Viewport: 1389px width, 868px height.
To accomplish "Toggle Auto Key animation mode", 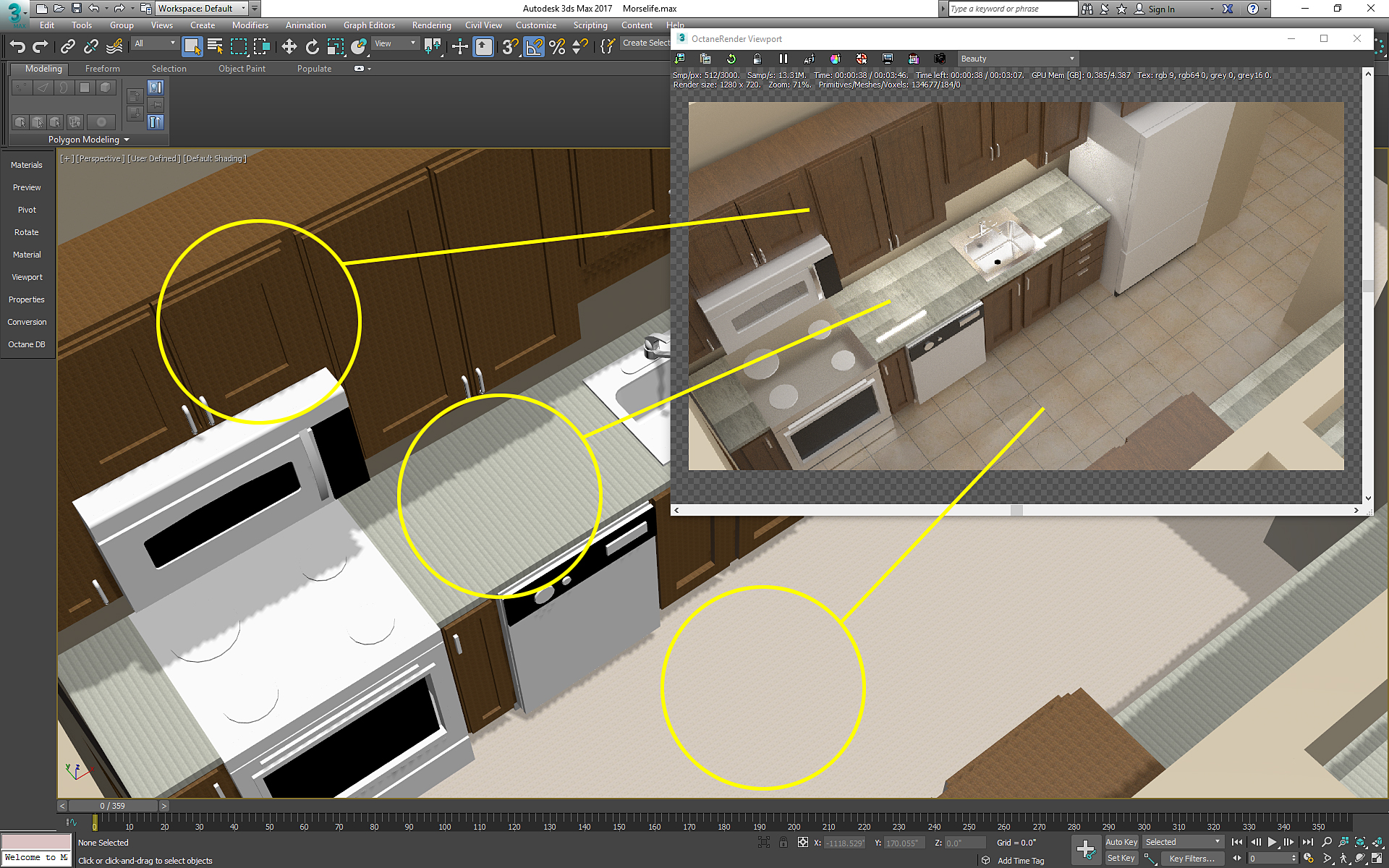I will click(x=1121, y=842).
